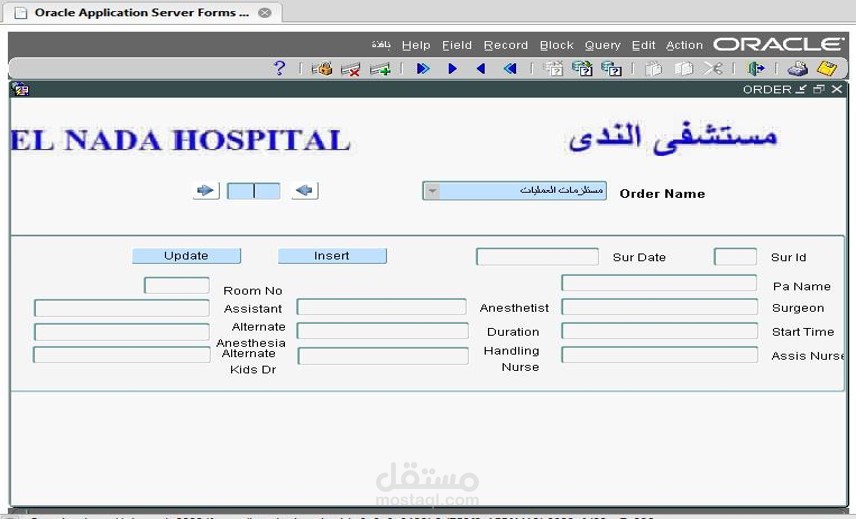
Task: Close the Oracle Application Server Forms tab
Action: (265, 13)
